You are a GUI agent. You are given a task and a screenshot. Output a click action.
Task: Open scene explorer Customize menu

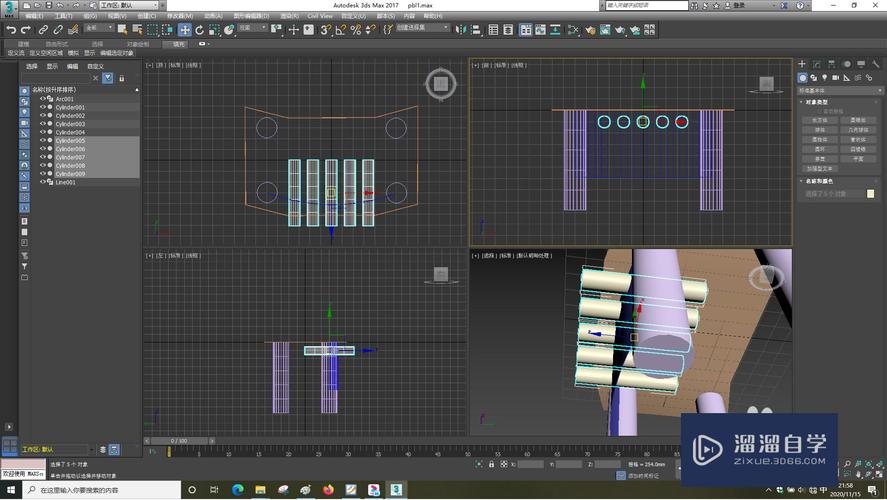coord(95,66)
